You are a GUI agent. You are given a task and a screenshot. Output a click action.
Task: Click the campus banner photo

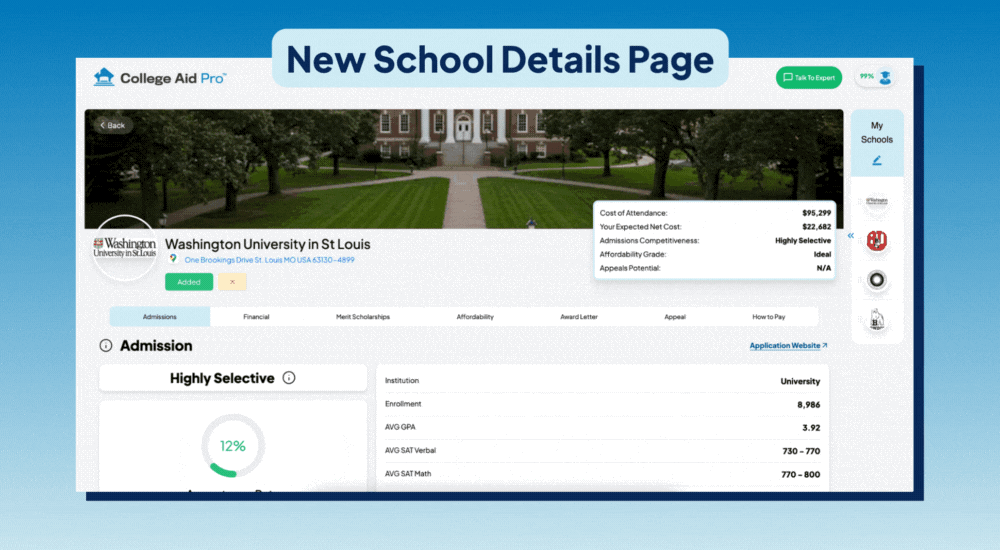(464, 168)
